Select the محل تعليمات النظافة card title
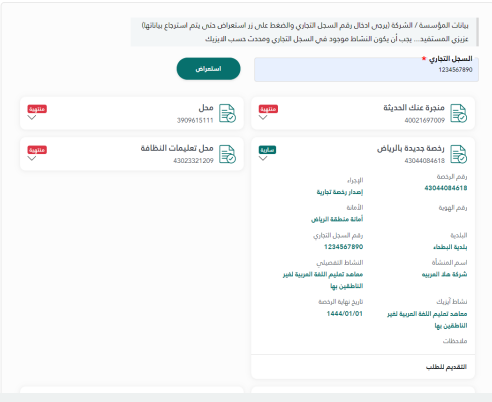The image size is (492, 402). [177, 148]
